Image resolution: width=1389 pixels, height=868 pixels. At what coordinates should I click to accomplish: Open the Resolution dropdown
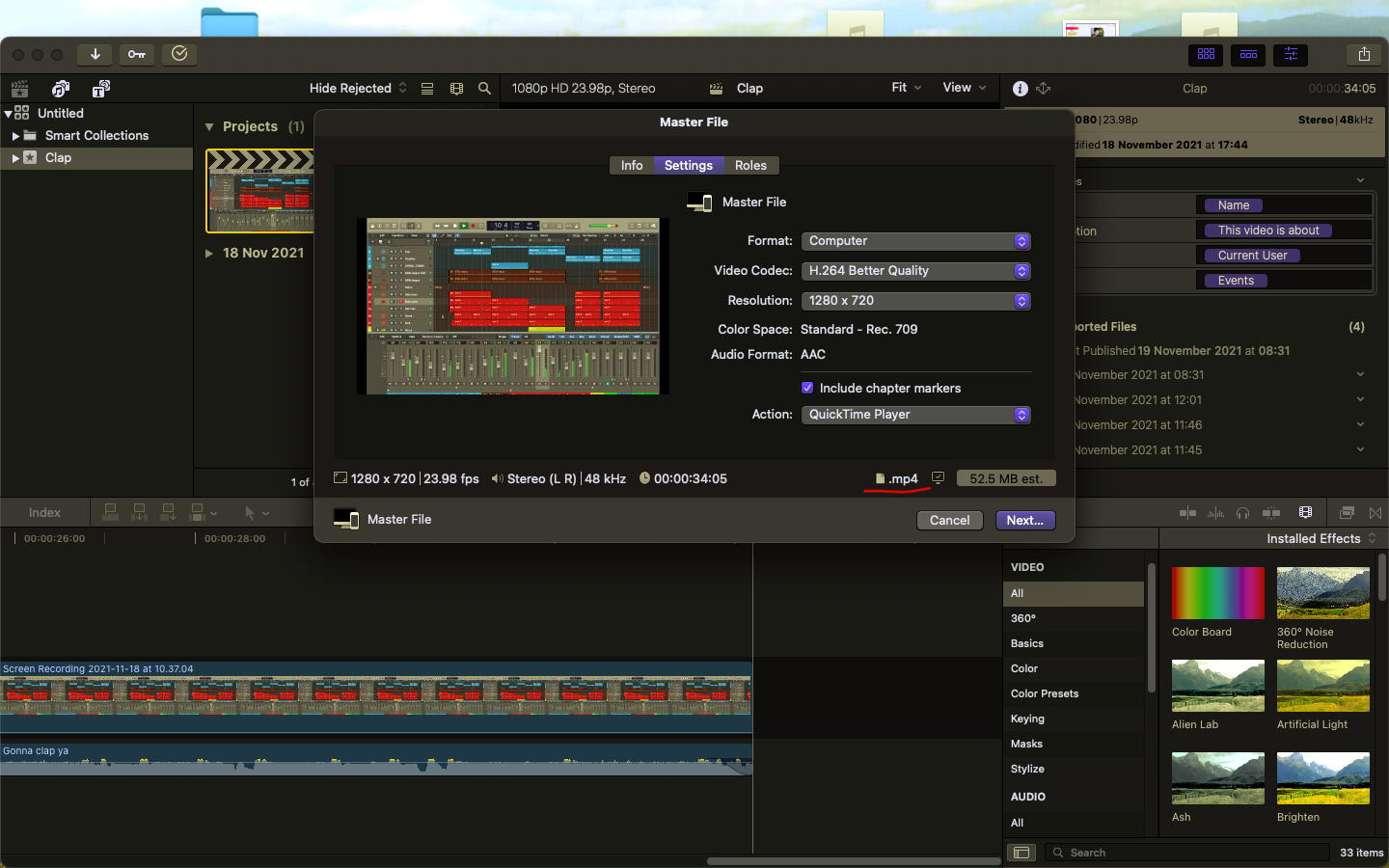(x=915, y=301)
